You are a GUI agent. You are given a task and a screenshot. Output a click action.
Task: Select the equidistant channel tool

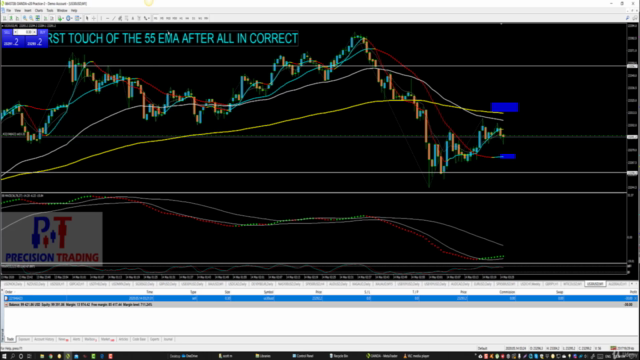120,18
